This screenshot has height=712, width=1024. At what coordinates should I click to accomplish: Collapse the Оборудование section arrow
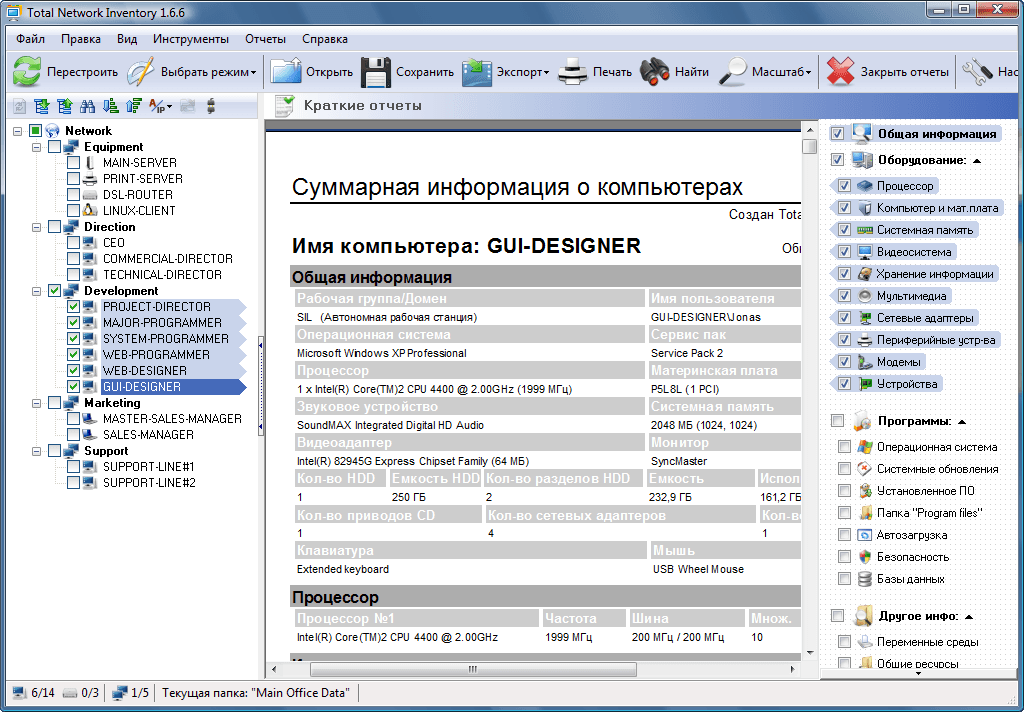[x=977, y=161]
